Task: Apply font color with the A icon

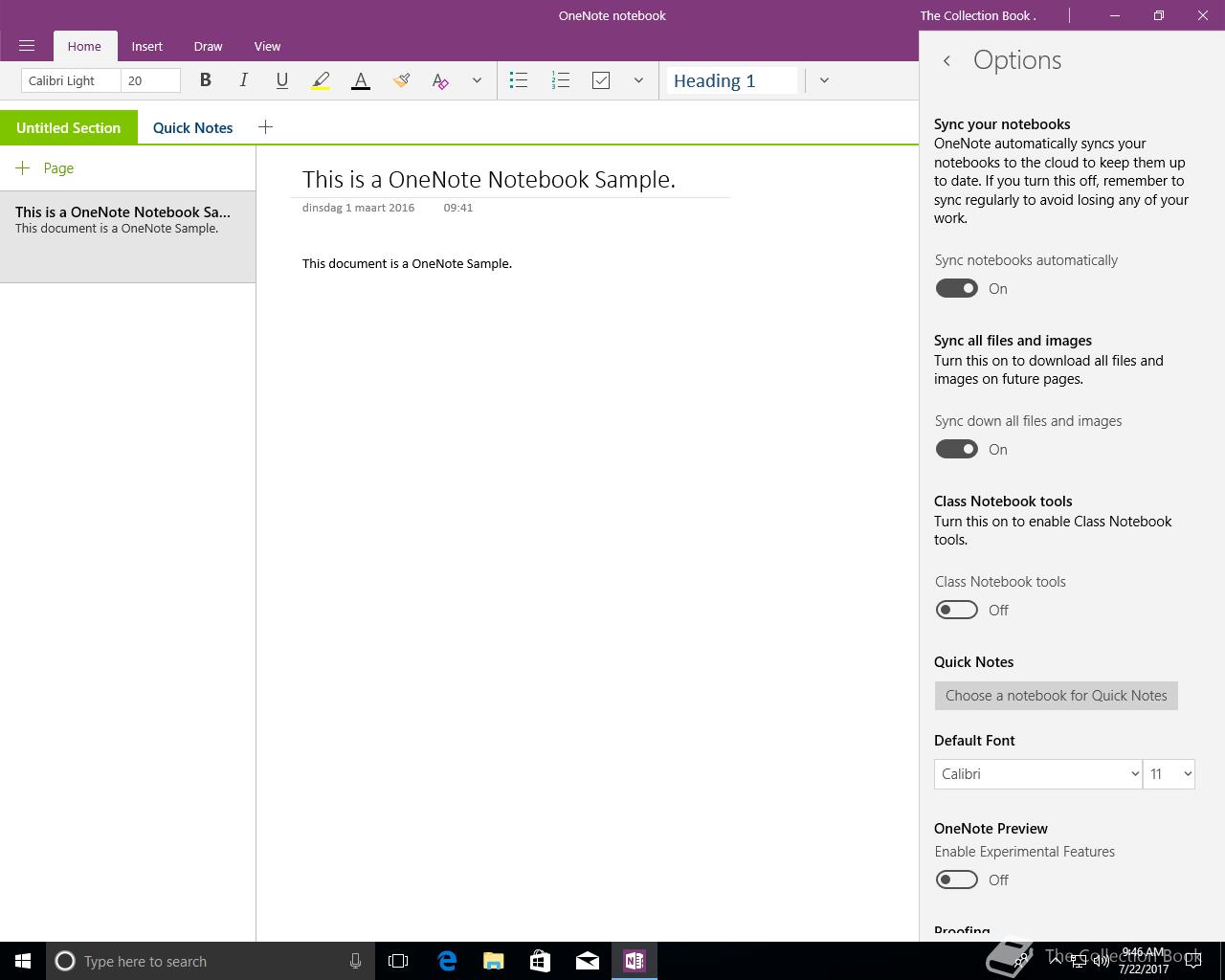Action: click(361, 80)
